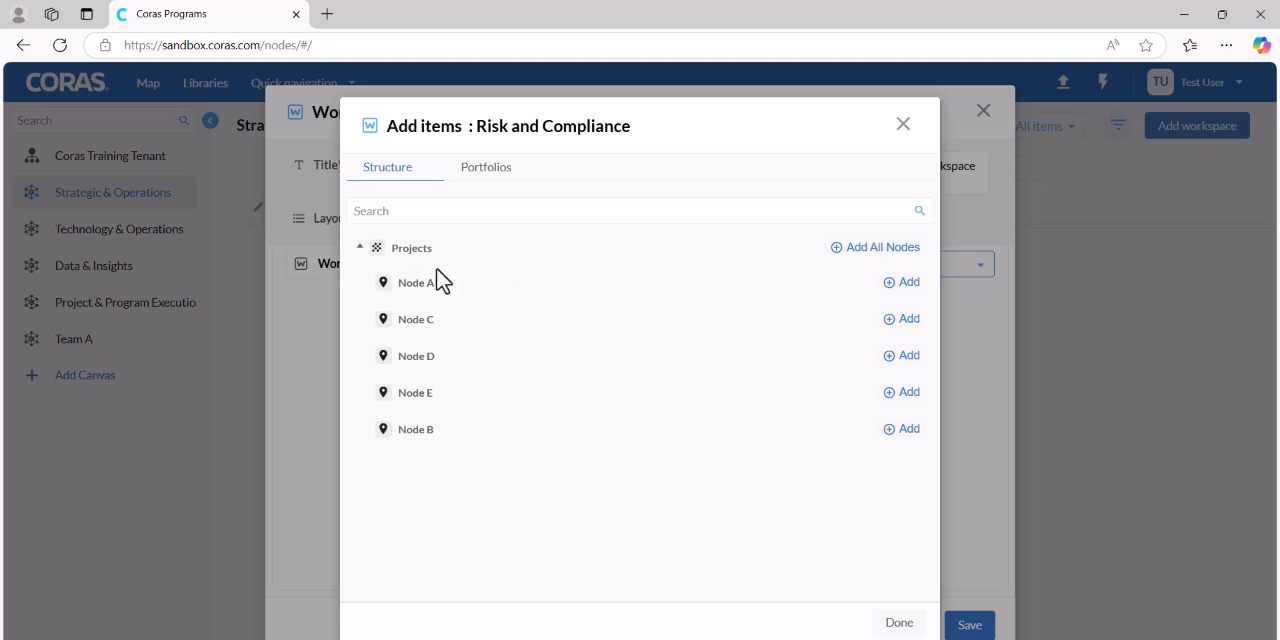Viewport: 1280px width, 640px height.
Task: Click the search magnifier icon in dialog
Action: 919,211
